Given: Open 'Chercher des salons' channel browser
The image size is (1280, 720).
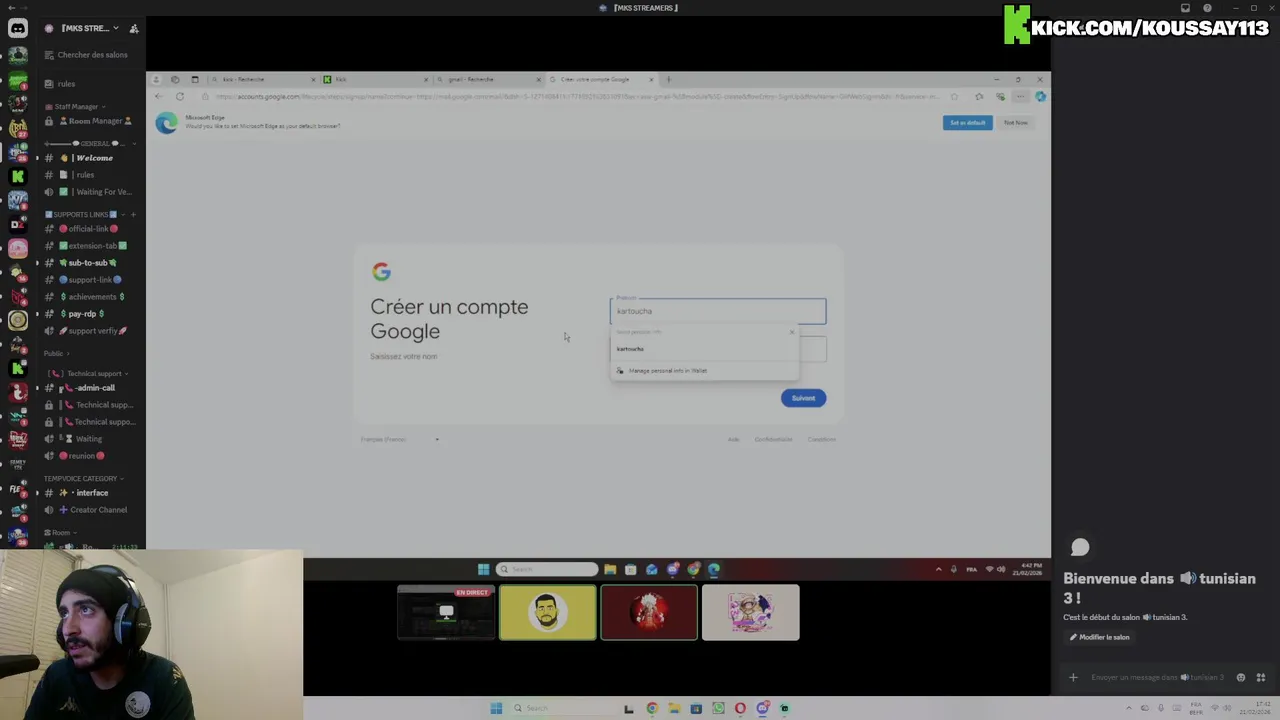Looking at the screenshot, I should click(92, 55).
